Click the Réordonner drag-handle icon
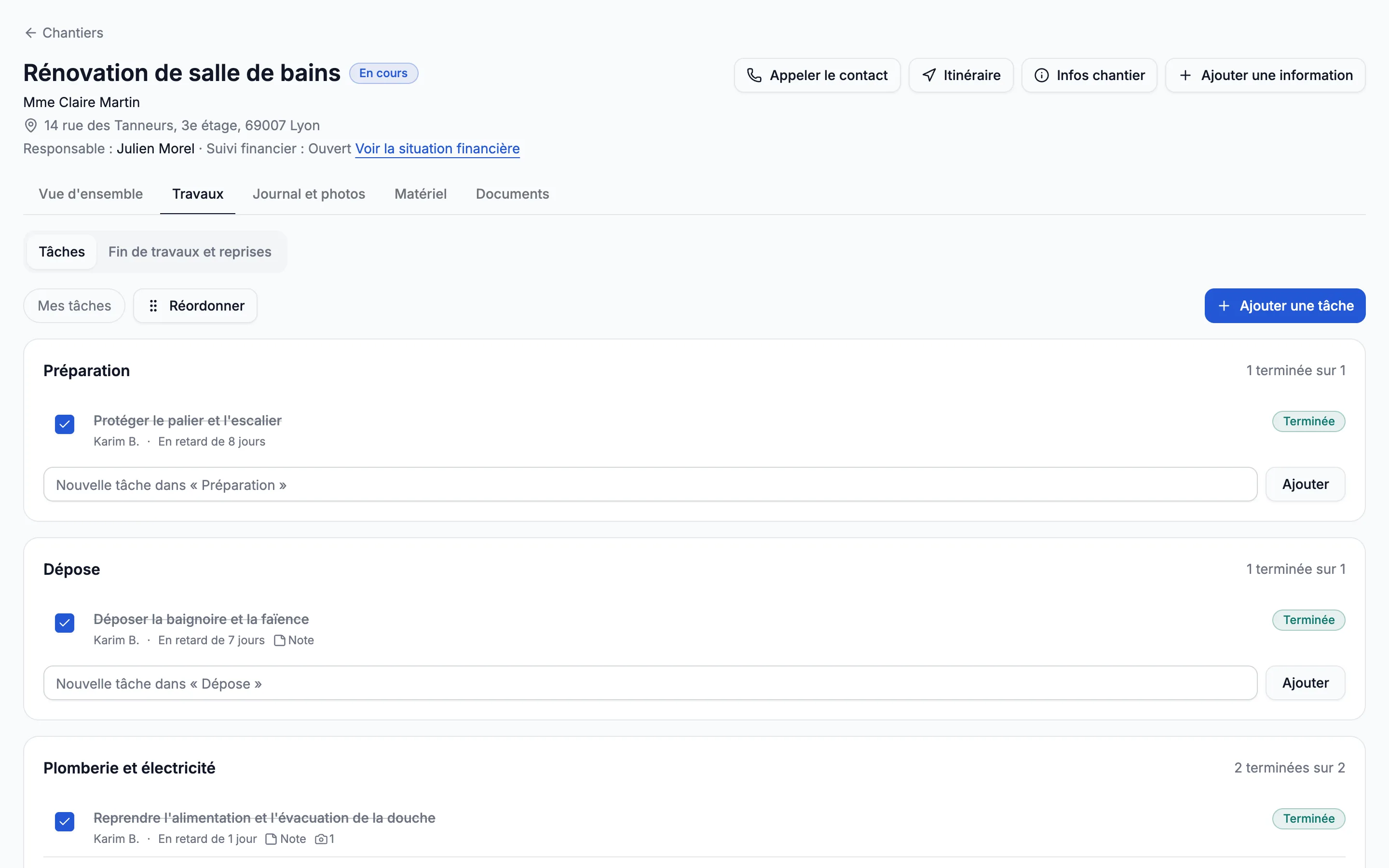Screen dimensions: 1389x868 tap(153, 306)
